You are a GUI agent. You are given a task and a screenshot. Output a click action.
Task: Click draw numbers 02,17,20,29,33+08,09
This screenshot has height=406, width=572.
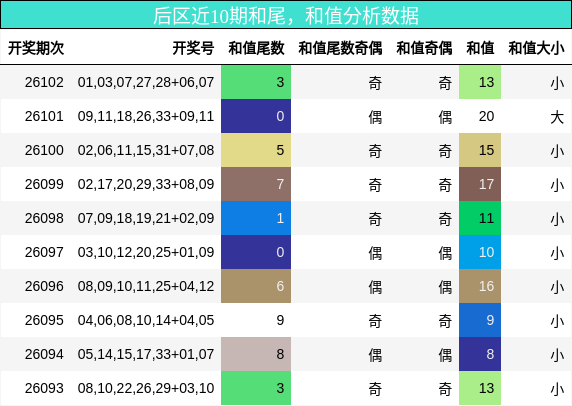(146, 184)
